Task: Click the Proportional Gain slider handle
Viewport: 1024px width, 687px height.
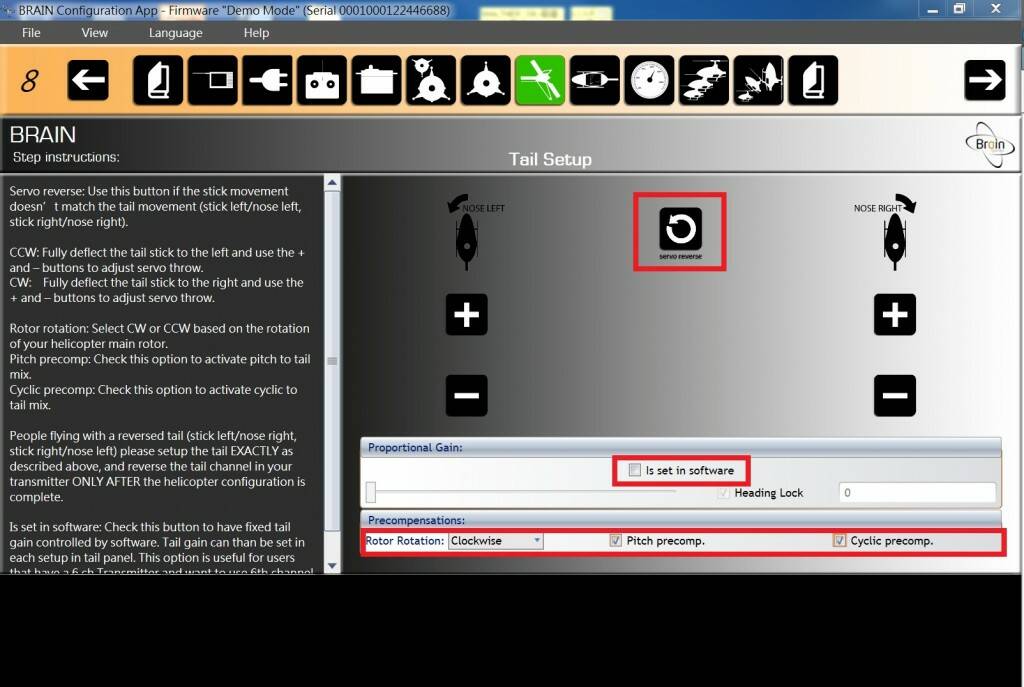Action: tap(371, 492)
